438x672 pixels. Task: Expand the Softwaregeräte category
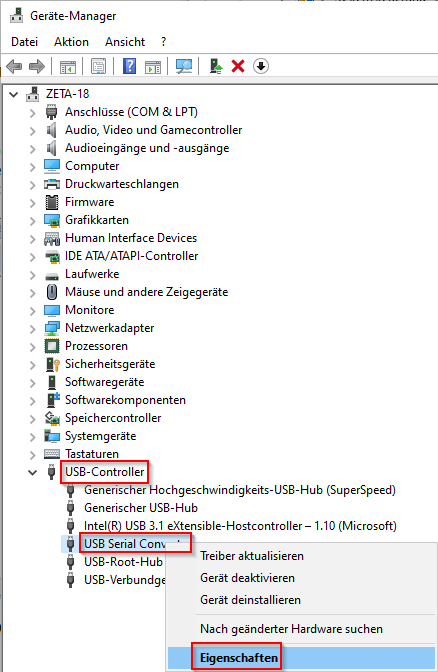tap(33, 383)
